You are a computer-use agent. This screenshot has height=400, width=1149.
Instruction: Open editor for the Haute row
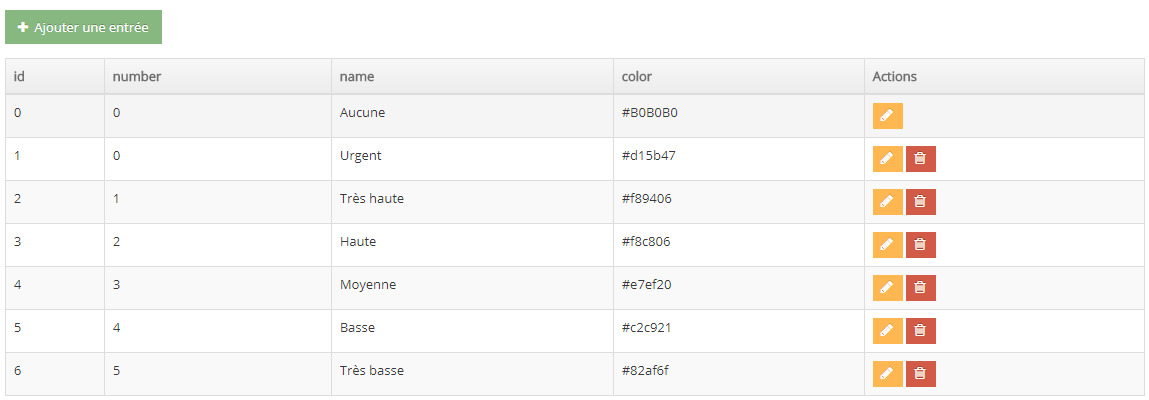coord(887,245)
